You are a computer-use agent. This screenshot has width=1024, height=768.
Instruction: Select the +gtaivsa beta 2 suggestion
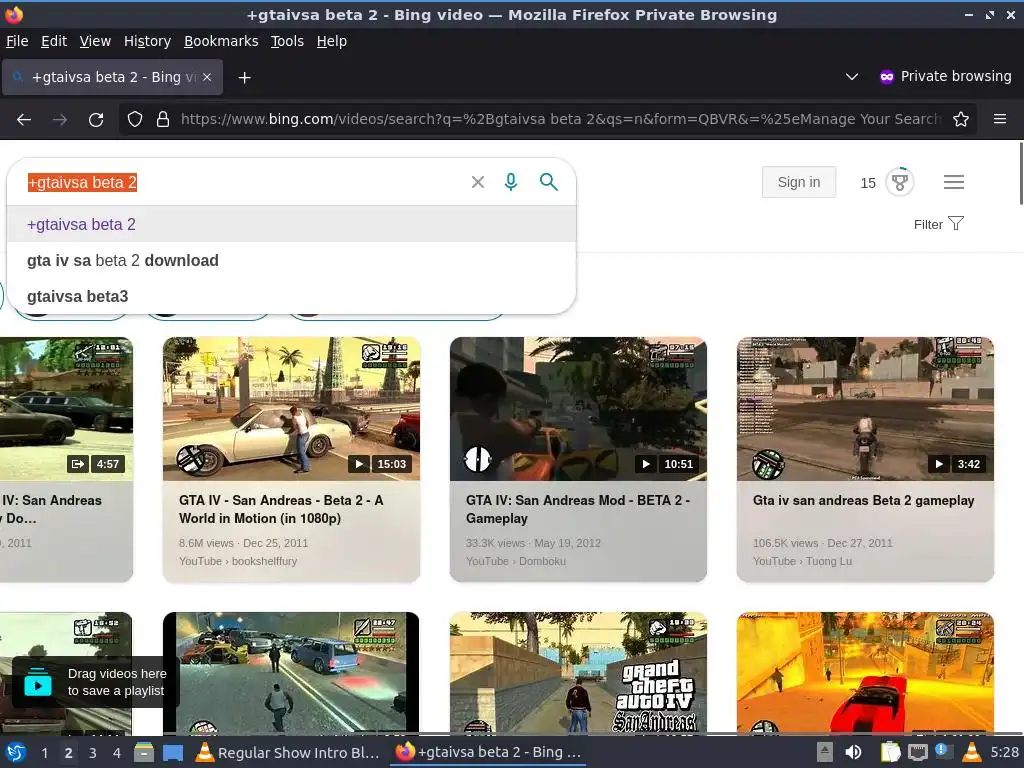291,225
